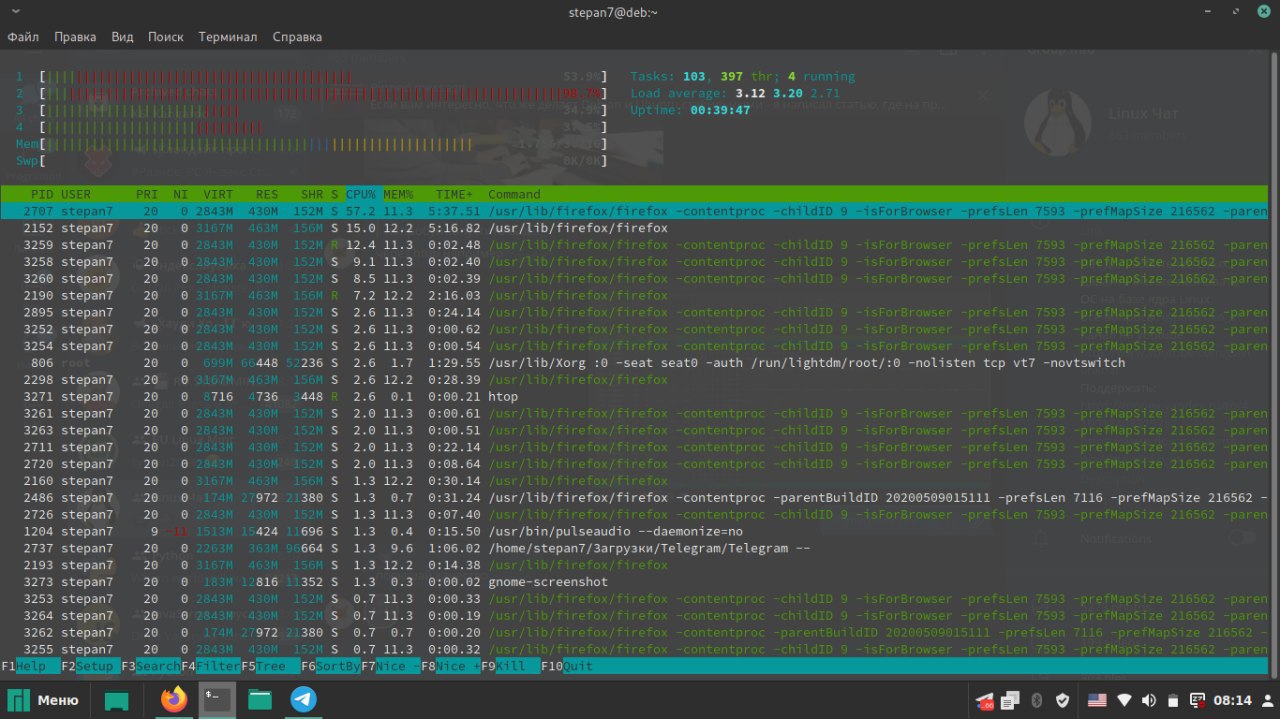Image resolution: width=1280 pixels, height=719 pixels.
Task: Select the Telegram process row PID 2737
Action: [x=634, y=548]
